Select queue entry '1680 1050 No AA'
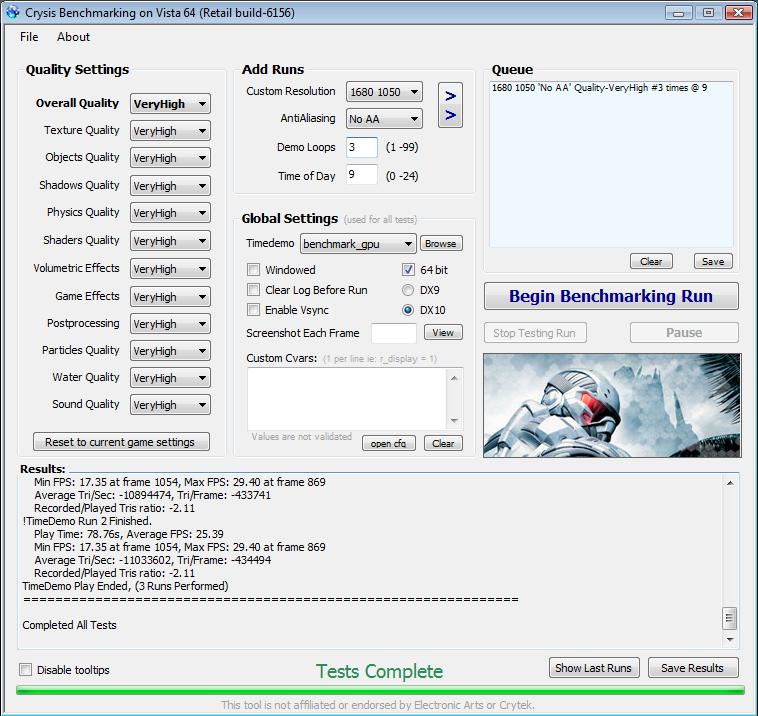Image resolution: width=758 pixels, height=716 pixels. (599, 88)
